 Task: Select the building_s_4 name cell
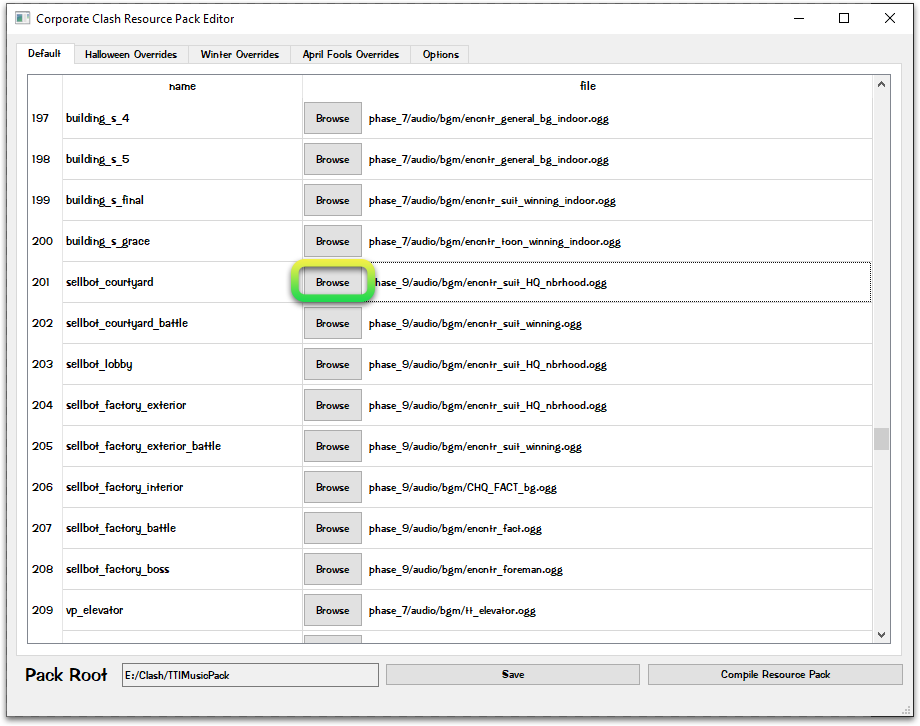(x=182, y=119)
